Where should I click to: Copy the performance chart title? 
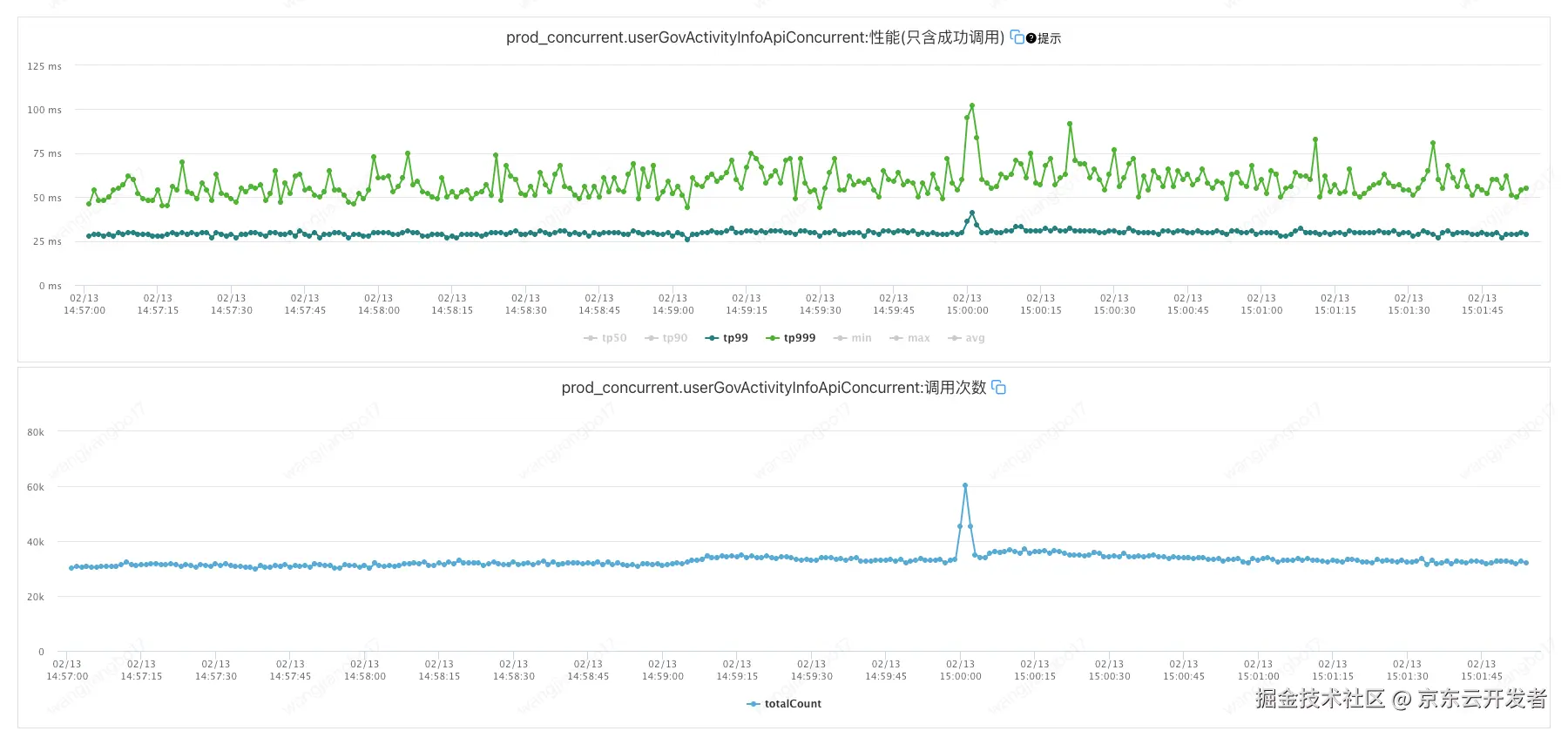pyautogui.click(x=1017, y=37)
